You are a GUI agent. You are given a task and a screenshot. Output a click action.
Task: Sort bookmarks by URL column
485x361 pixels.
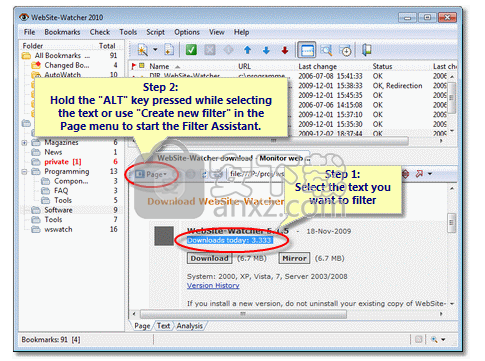(x=244, y=66)
